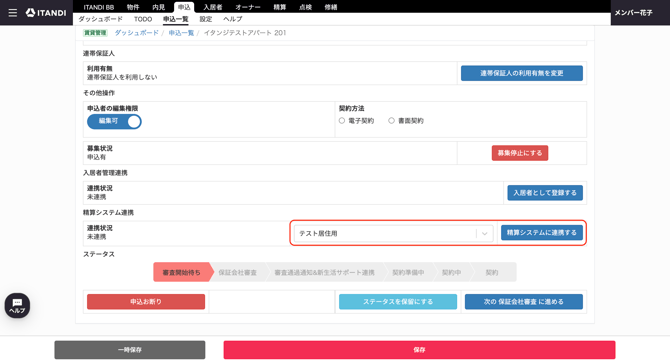Select 契約準備中 status step
The image size is (670, 362).
[x=408, y=272]
